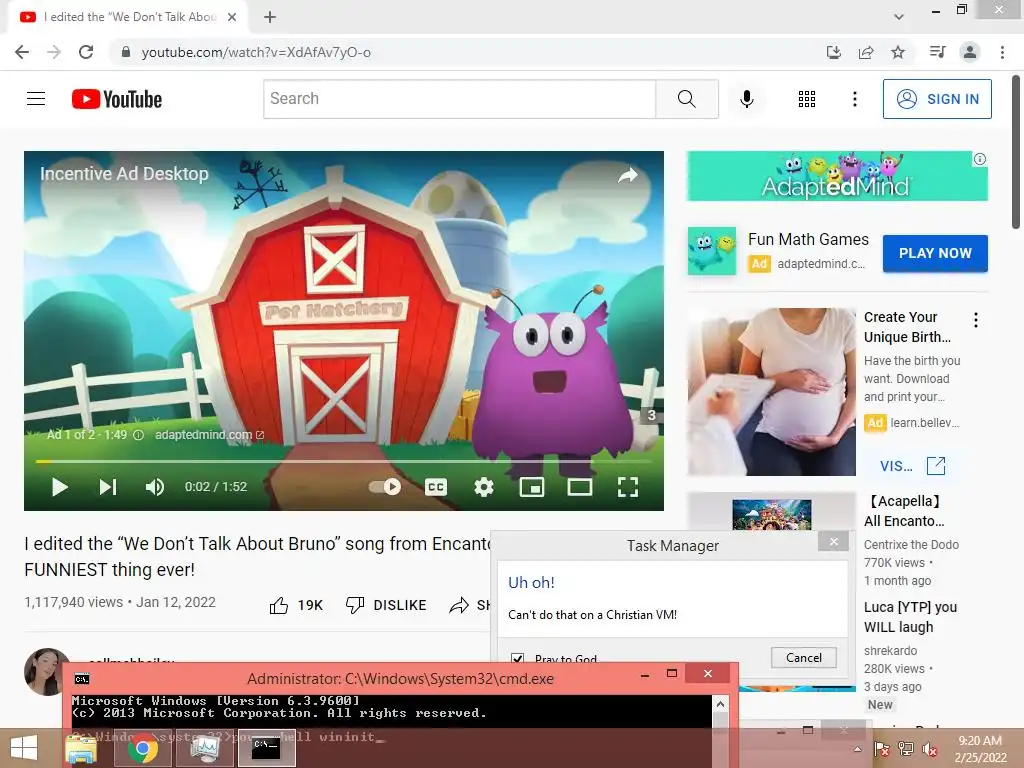1024x768 pixels.
Task: Open a new browser tab
Action: click(x=270, y=17)
